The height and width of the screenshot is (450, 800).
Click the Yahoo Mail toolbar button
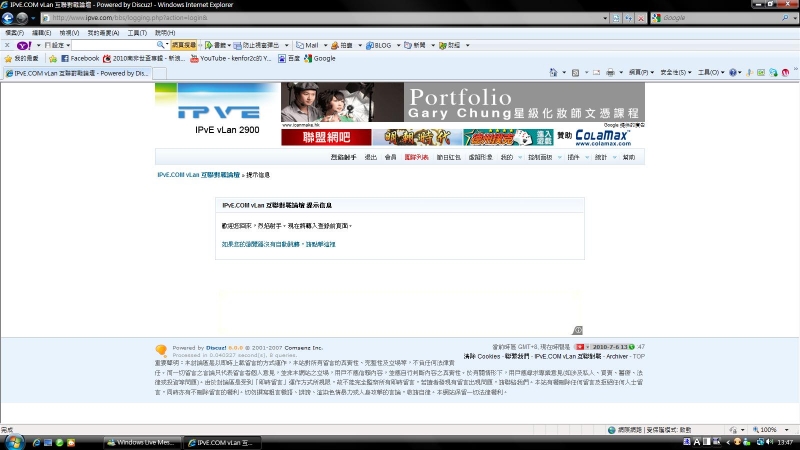click(308, 45)
